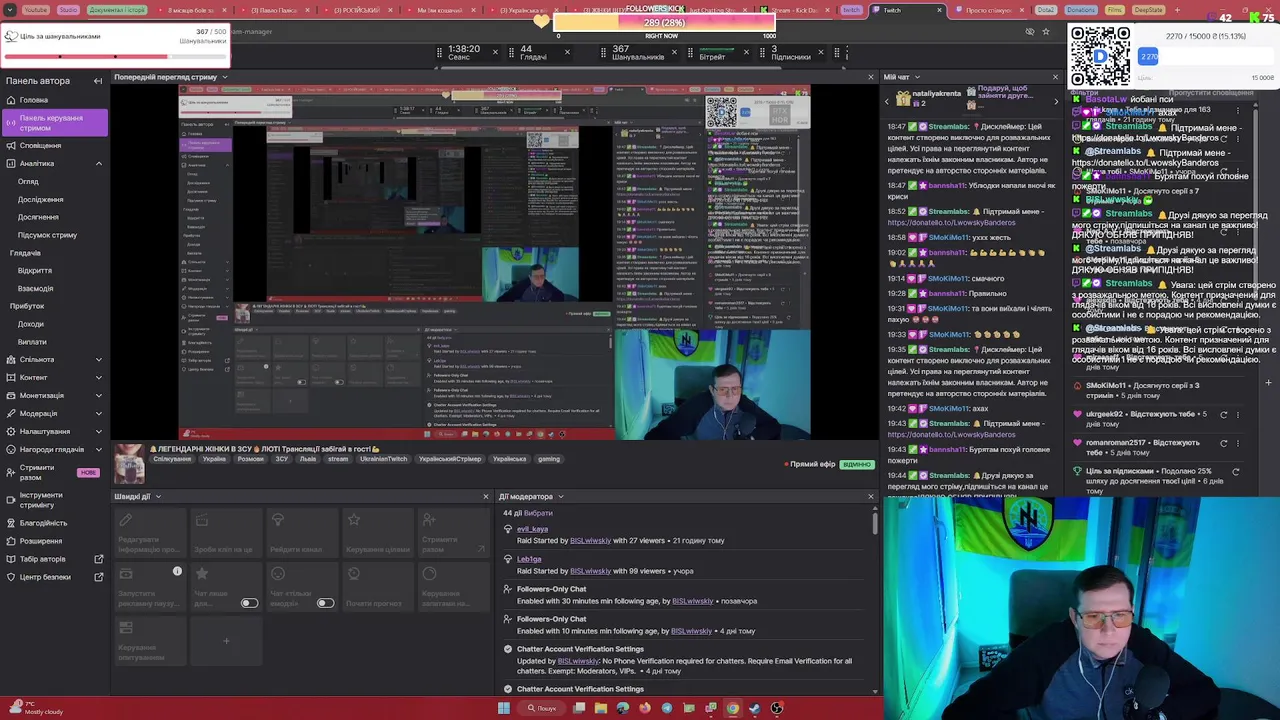Open Доходи under Прибуток
This screenshot has width=1280, height=720.
coord(31,324)
